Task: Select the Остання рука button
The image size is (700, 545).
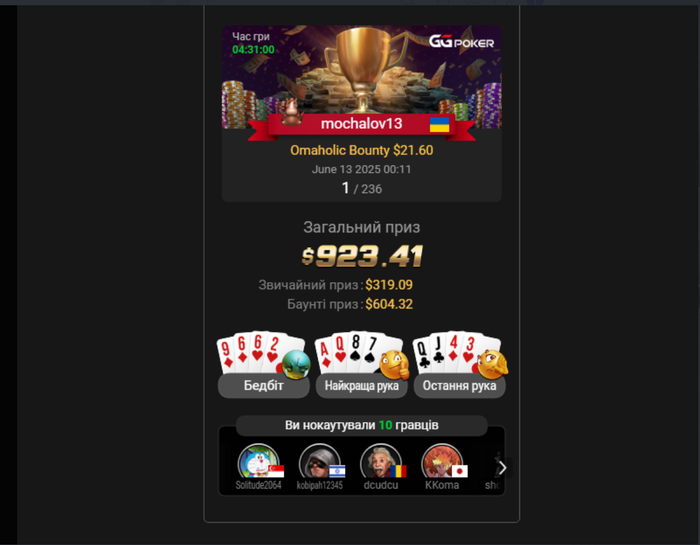Action: pyautogui.click(x=459, y=385)
